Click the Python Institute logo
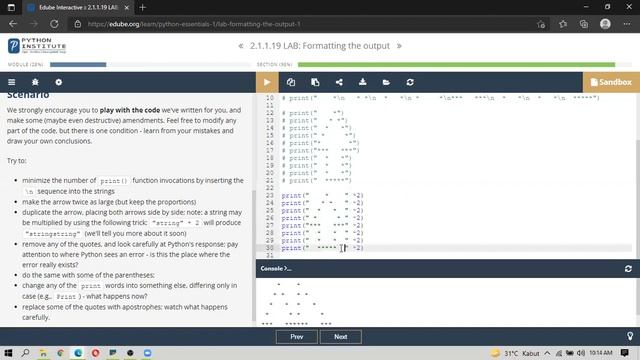Screen dimensions: 640x360 (37, 46)
